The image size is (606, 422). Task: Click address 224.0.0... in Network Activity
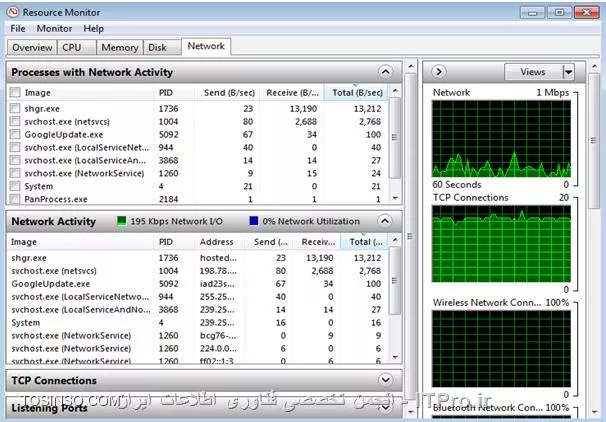[218, 349]
